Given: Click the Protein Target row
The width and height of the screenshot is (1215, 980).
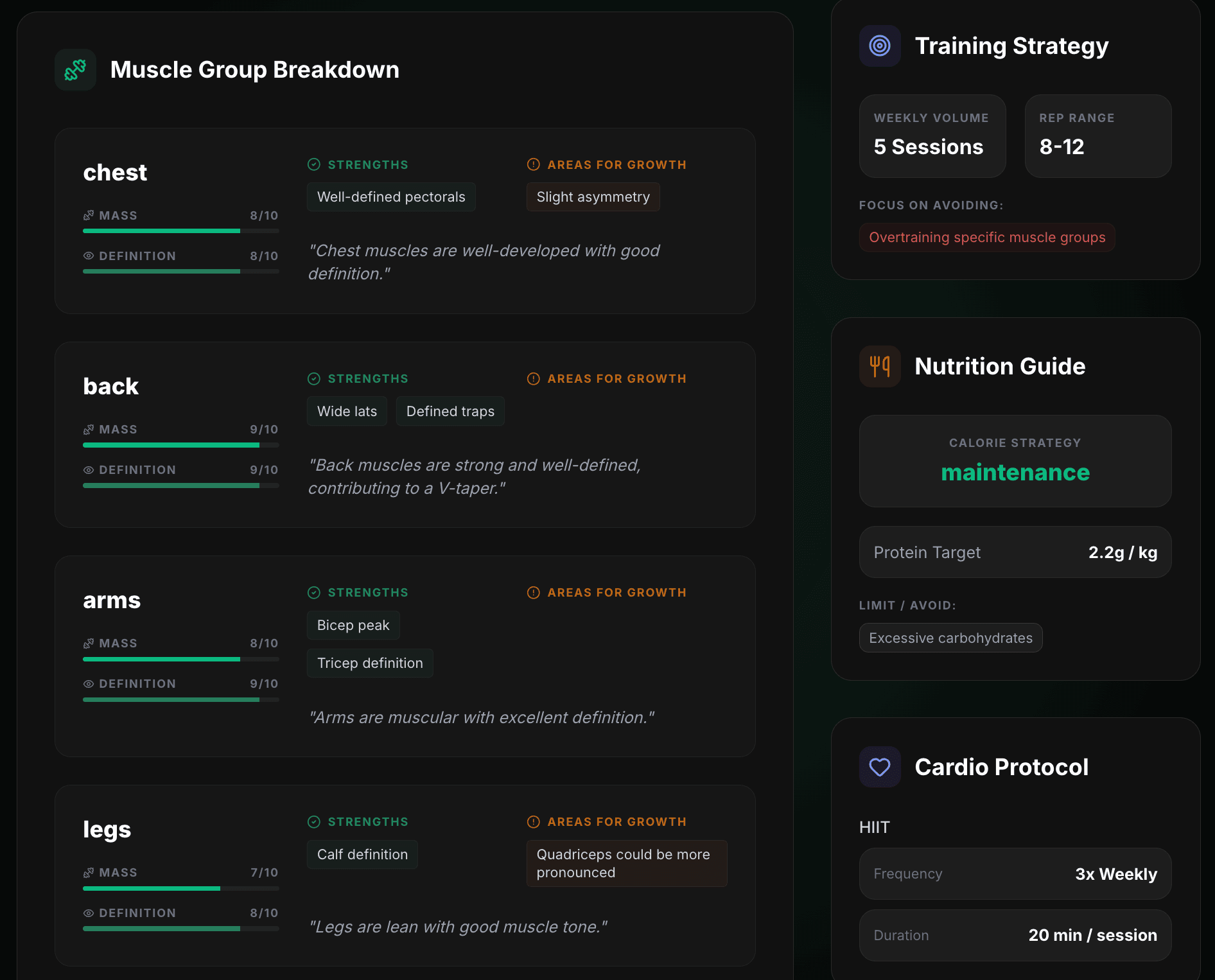Looking at the screenshot, I should [1015, 552].
